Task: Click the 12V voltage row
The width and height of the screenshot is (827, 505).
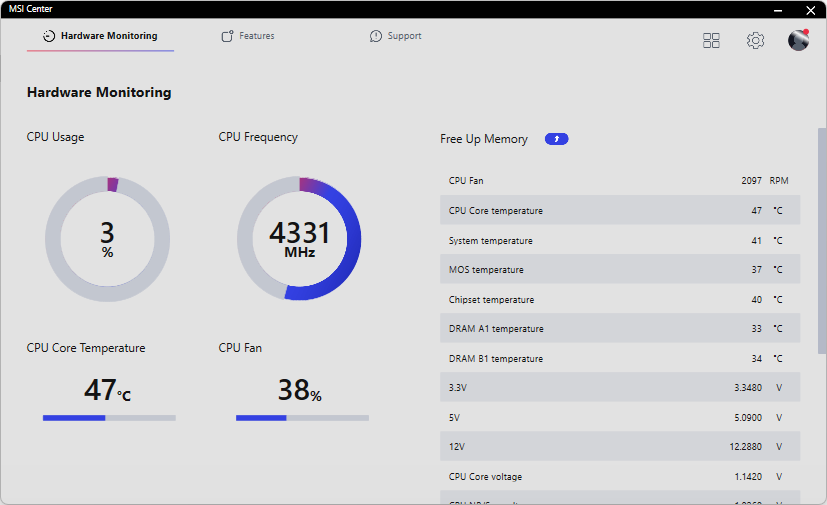Action: coord(619,447)
